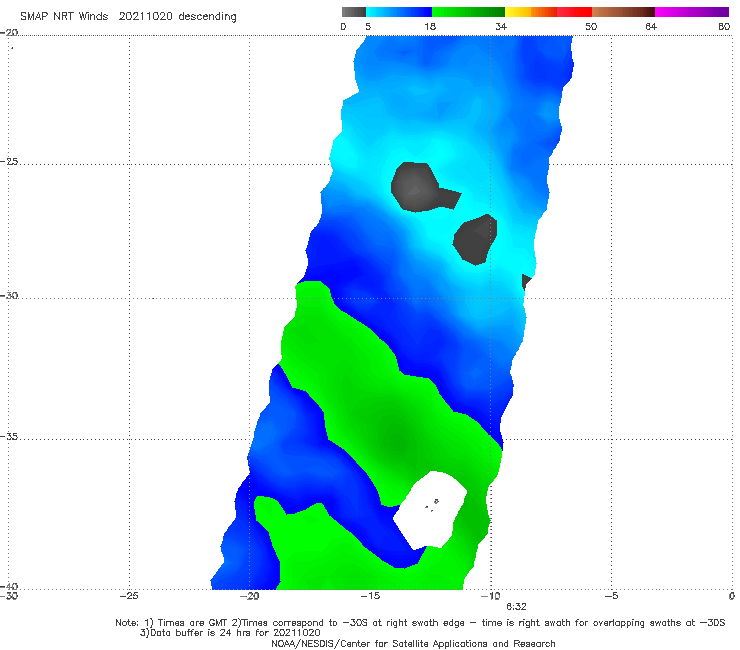Click the '-5' longitude label on bottom axis
This screenshot has width=740, height=650.
(611, 596)
